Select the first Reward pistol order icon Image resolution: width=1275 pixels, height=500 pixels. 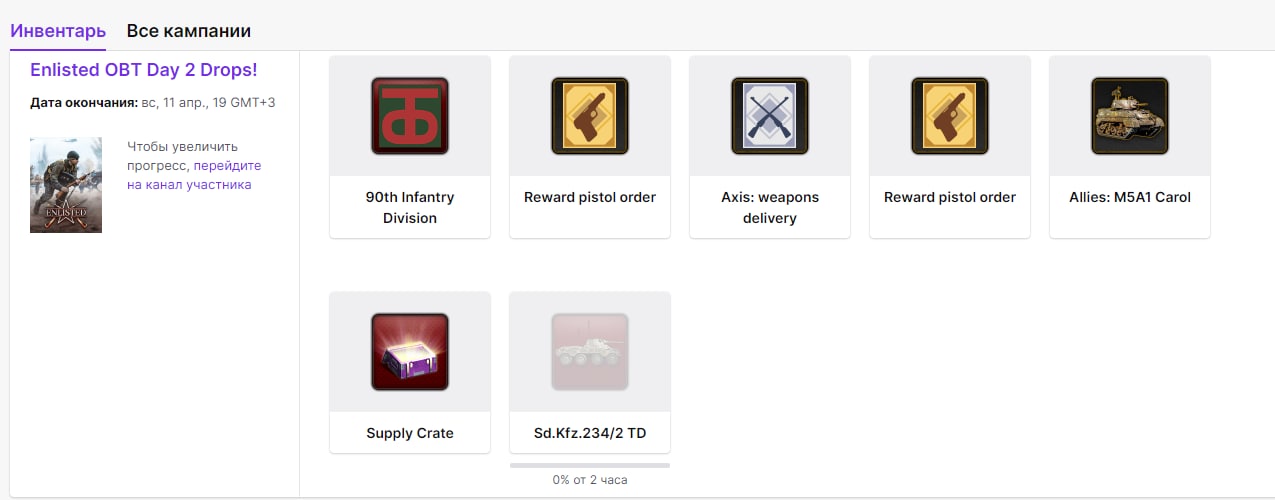pos(590,116)
